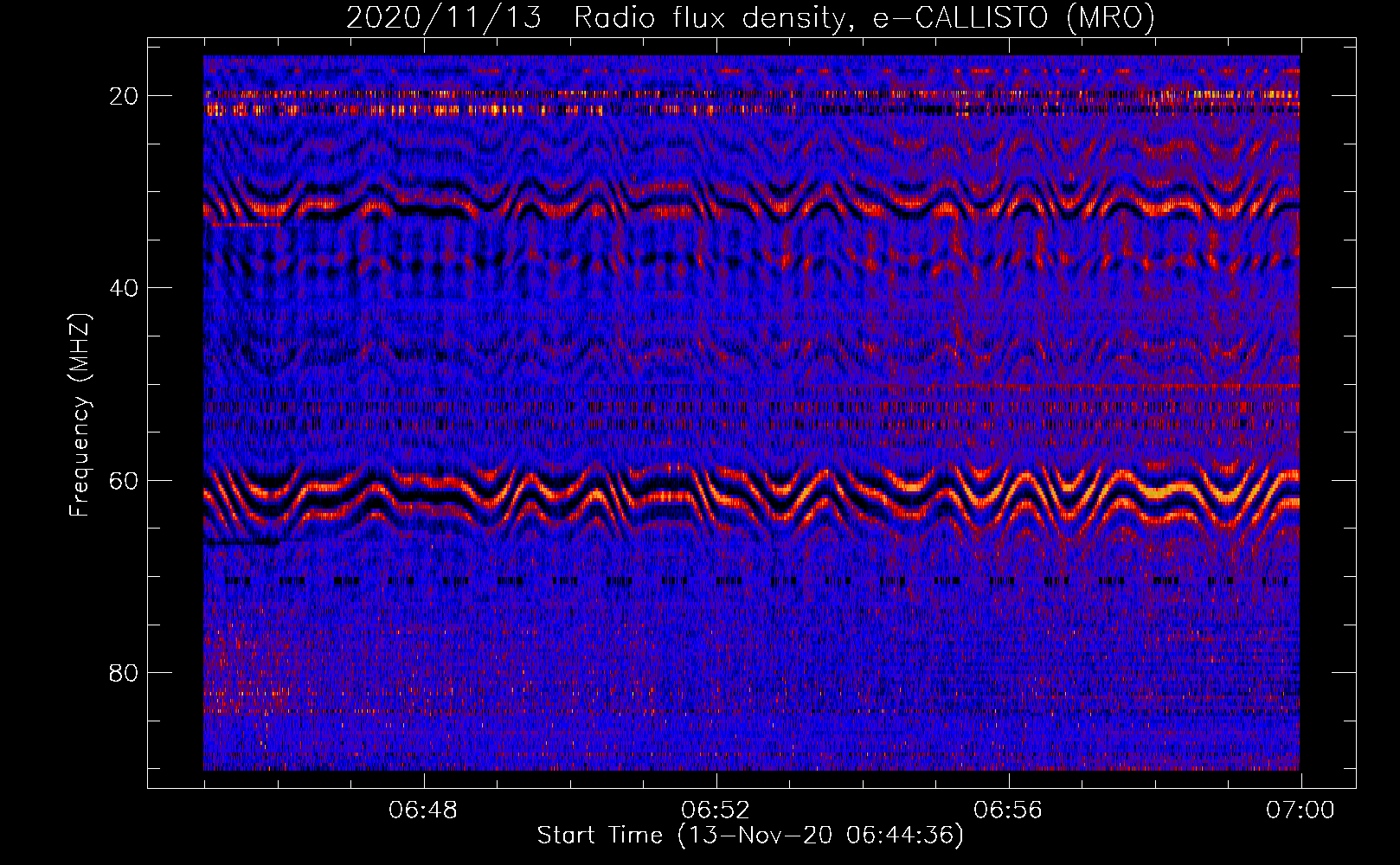Screen dimensions: 1400x865
Task: Click the 40 frequency tick label
Action: point(125,288)
